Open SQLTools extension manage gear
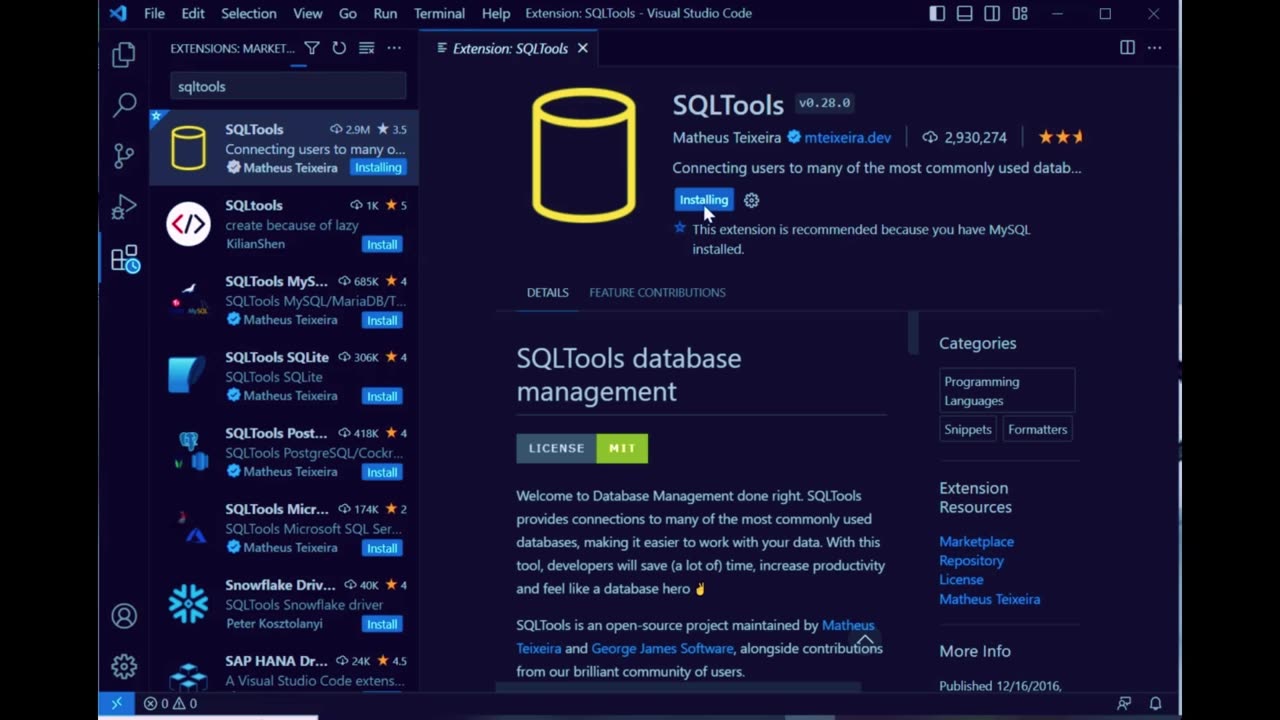The image size is (1280, 720). click(751, 200)
